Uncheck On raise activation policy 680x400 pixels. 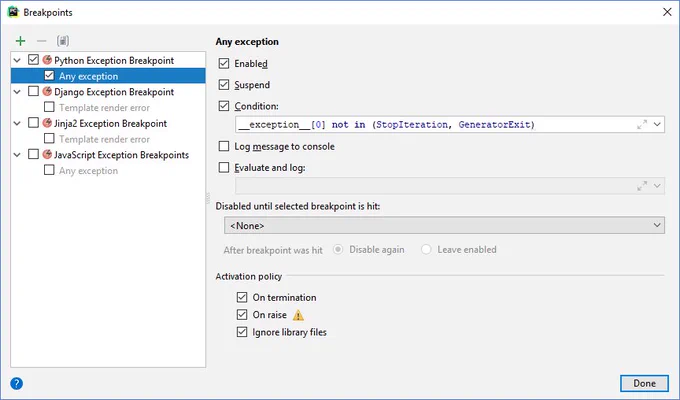(242, 315)
